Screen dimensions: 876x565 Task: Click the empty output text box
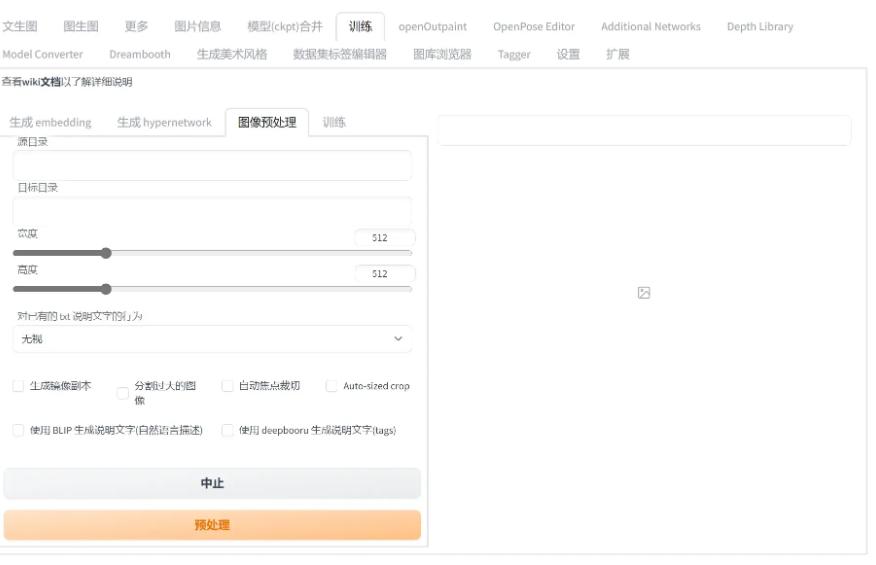[x=644, y=130]
